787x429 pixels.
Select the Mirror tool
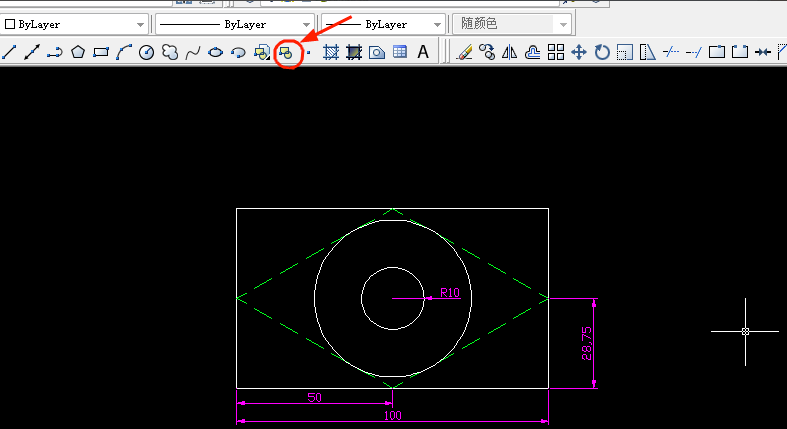510,52
